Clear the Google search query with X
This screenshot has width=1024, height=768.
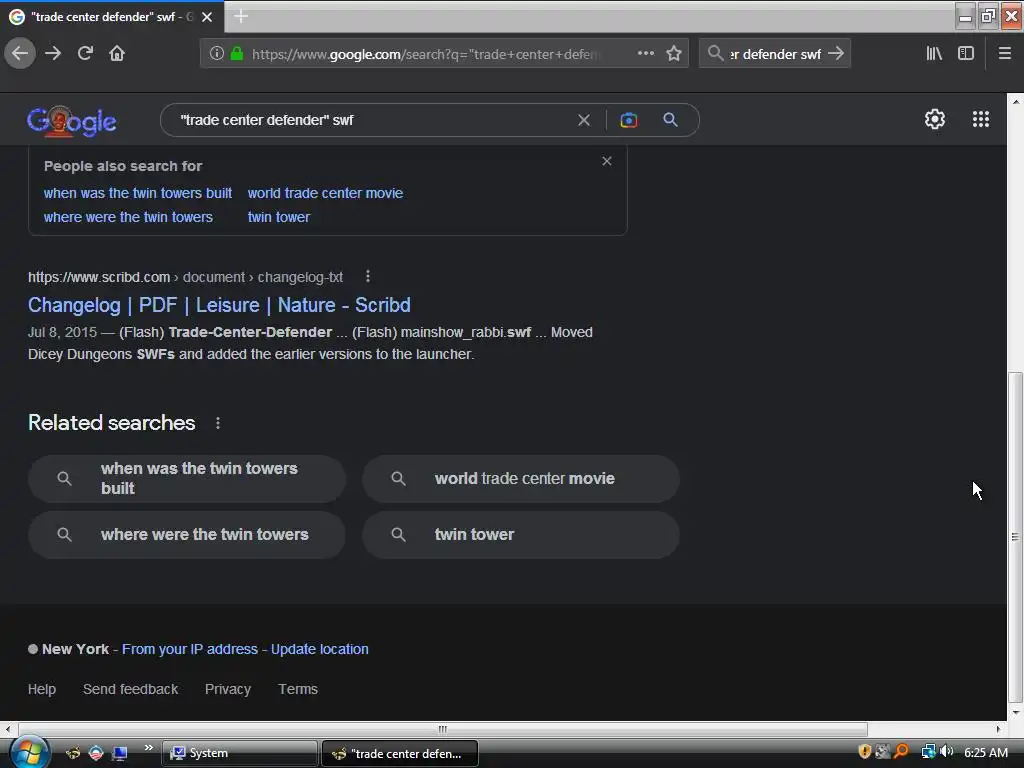[x=584, y=120]
